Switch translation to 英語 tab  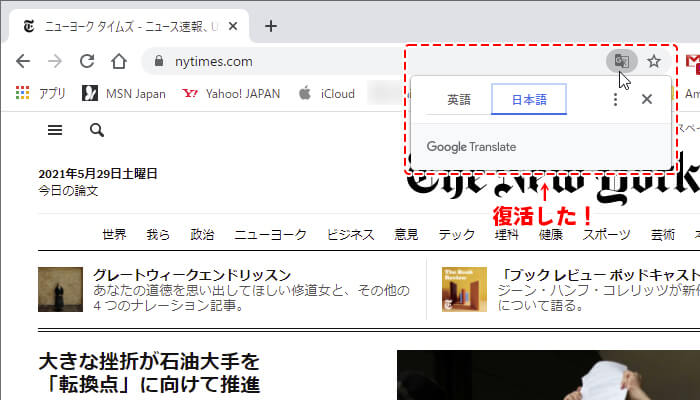pos(459,100)
